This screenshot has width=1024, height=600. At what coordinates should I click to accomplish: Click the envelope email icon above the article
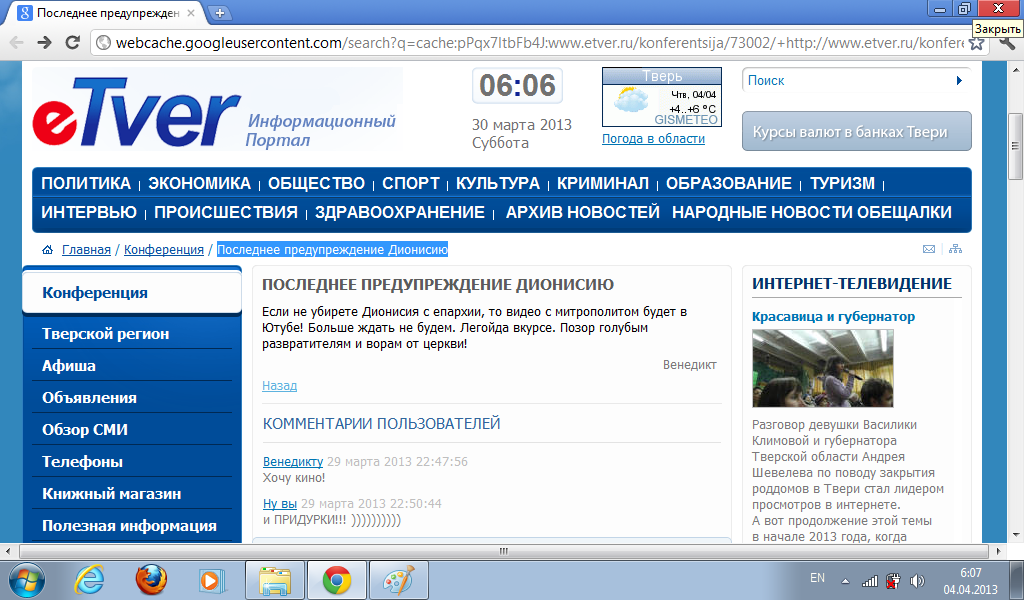point(928,249)
